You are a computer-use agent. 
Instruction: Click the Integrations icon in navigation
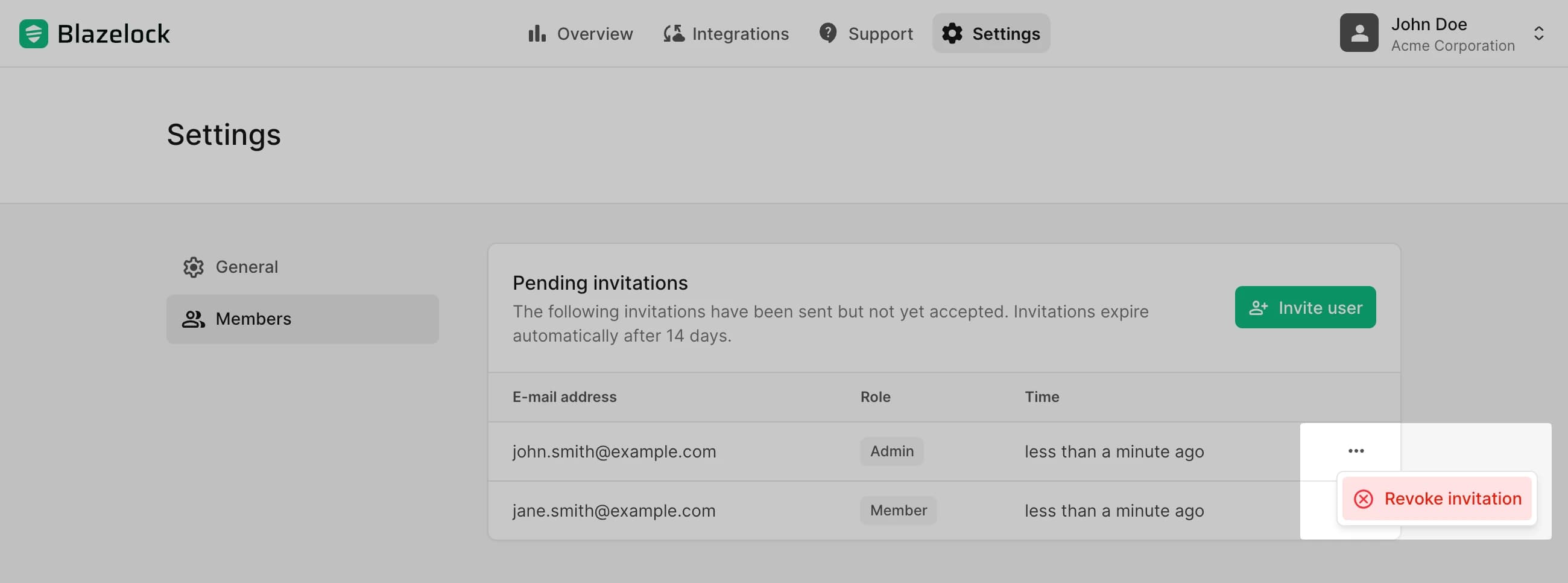tap(673, 34)
